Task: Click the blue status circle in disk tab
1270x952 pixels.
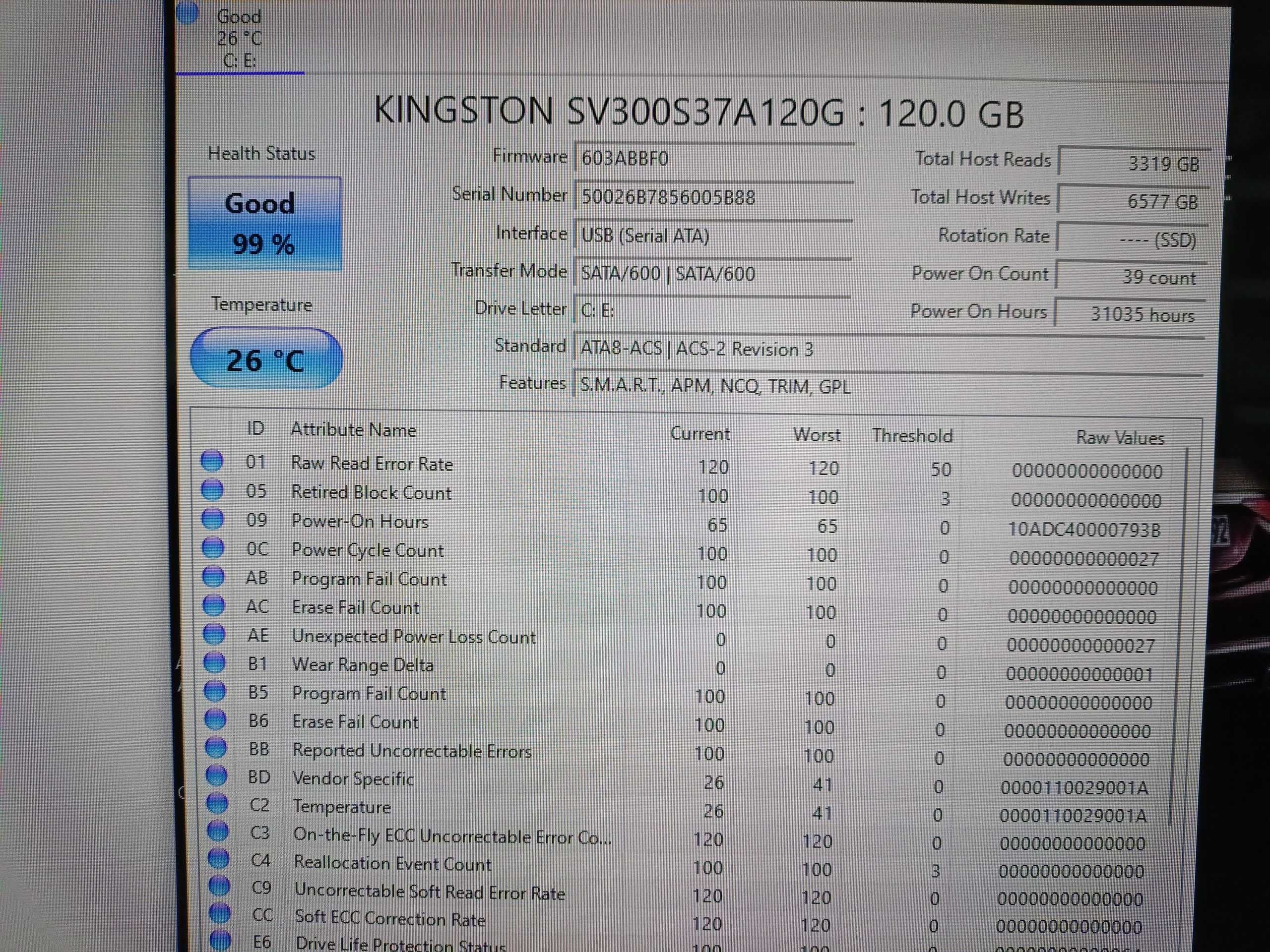Action: pos(188,12)
